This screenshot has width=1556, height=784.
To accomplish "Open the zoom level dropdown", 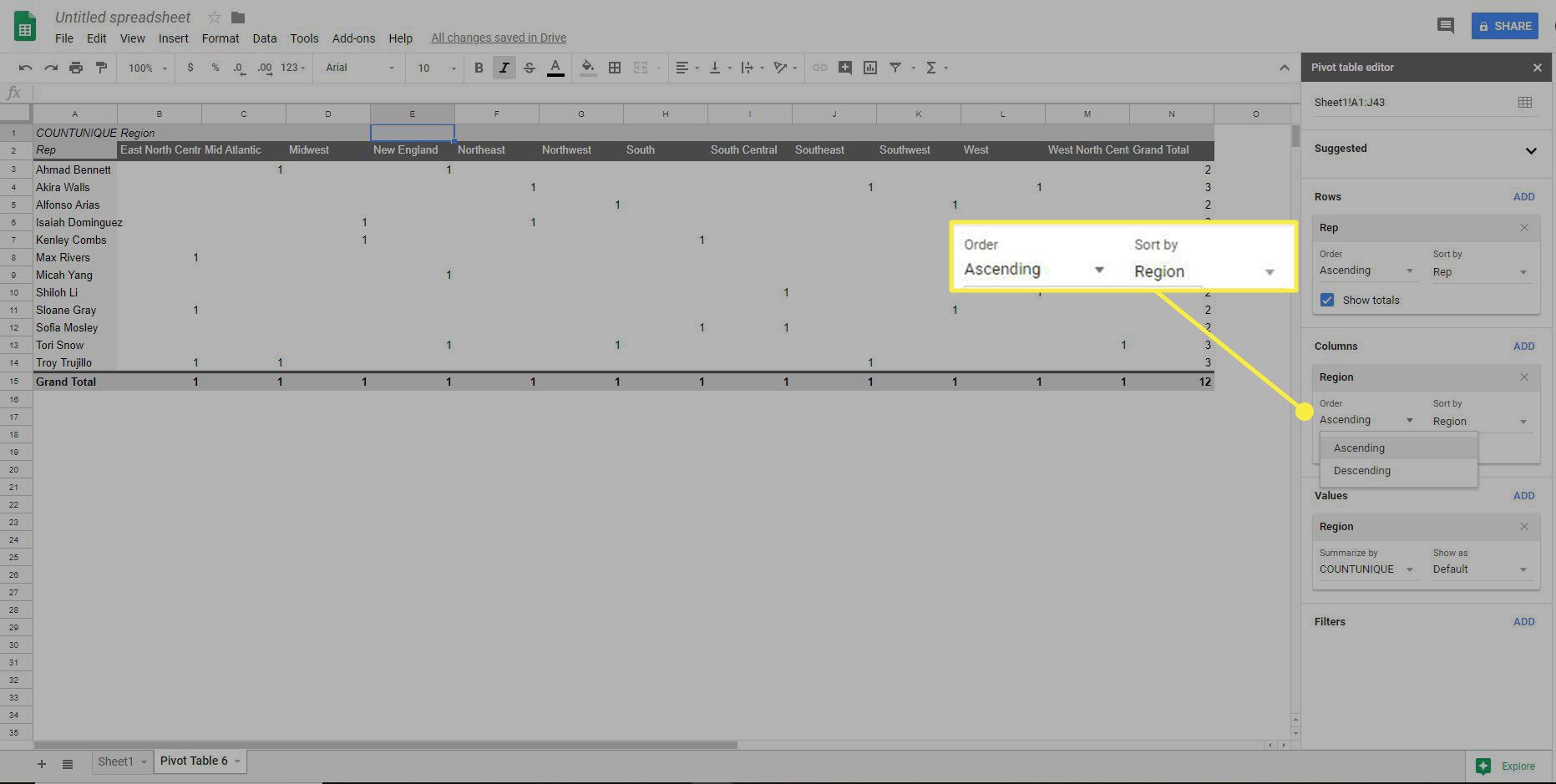I will (147, 68).
